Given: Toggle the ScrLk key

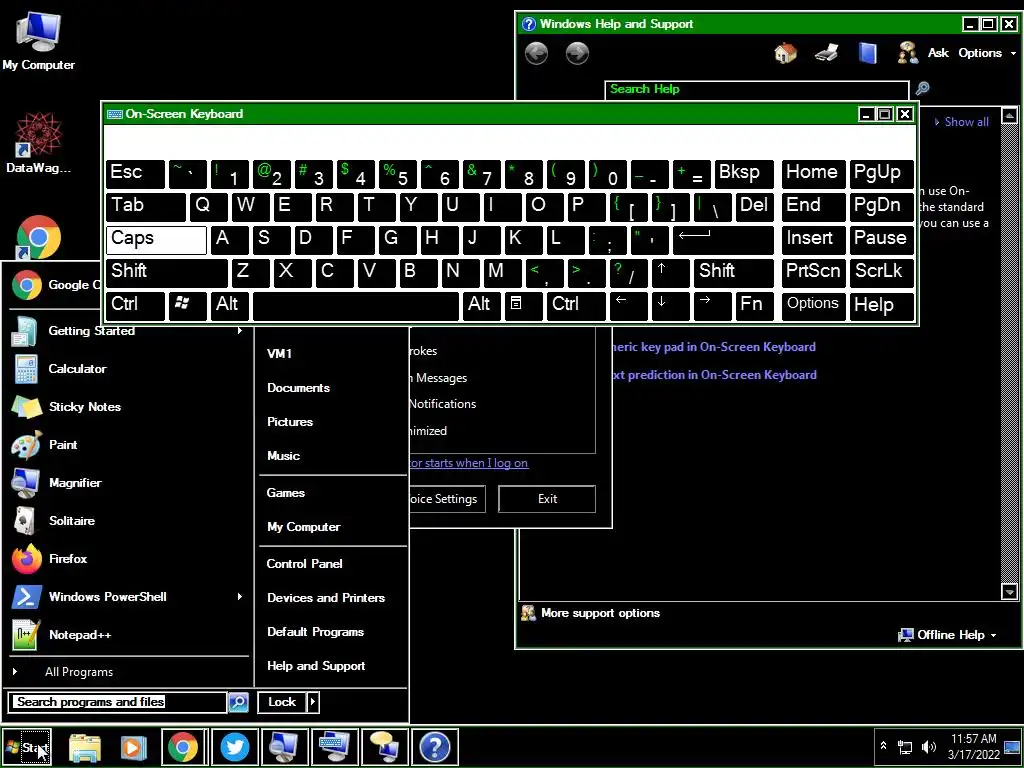Looking at the screenshot, I should click(882, 272).
